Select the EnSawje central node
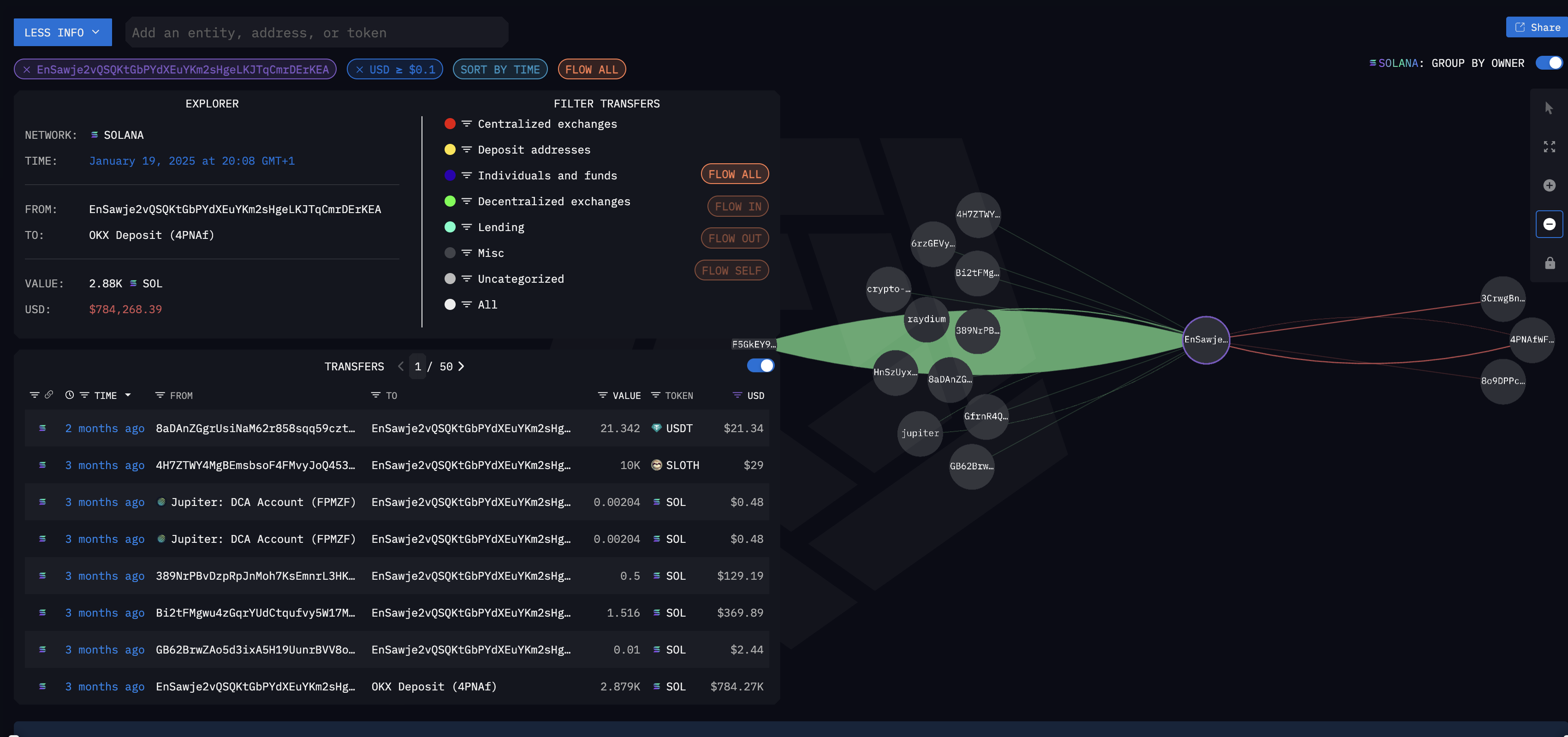1568x737 pixels. click(x=1206, y=339)
